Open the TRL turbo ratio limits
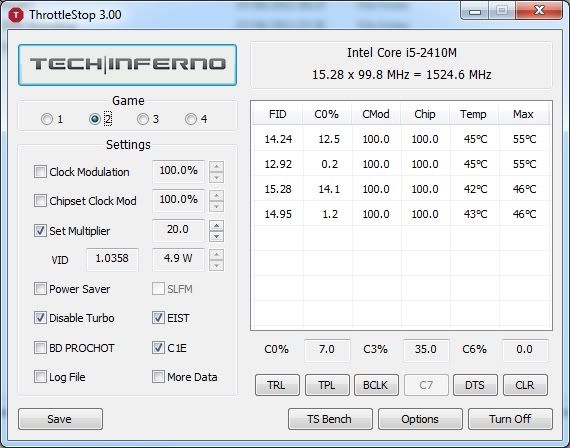 [277, 385]
